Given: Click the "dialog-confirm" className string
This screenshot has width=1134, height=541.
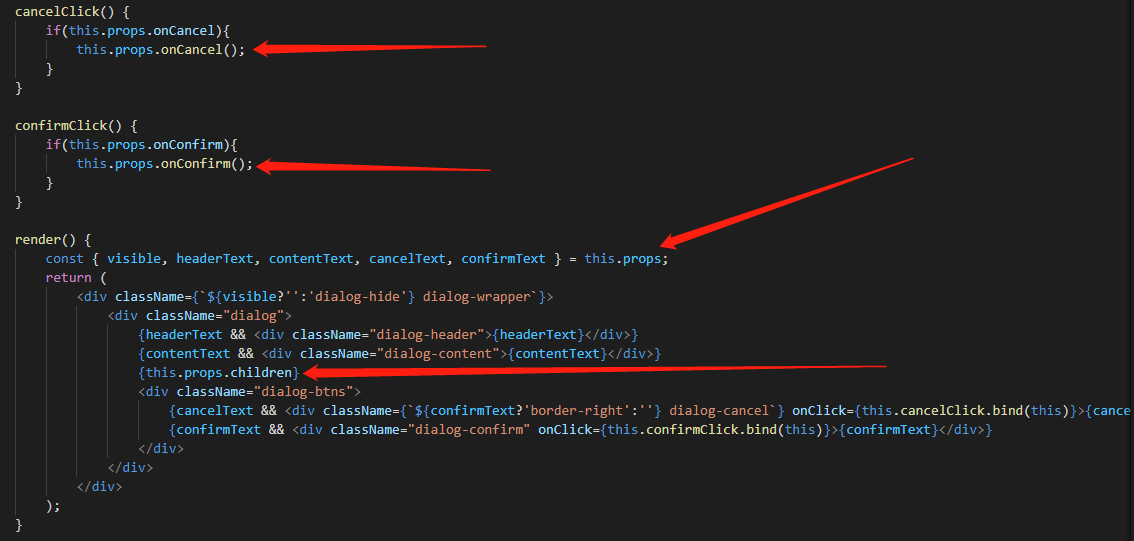Looking at the screenshot, I should pyautogui.click(x=469, y=430).
